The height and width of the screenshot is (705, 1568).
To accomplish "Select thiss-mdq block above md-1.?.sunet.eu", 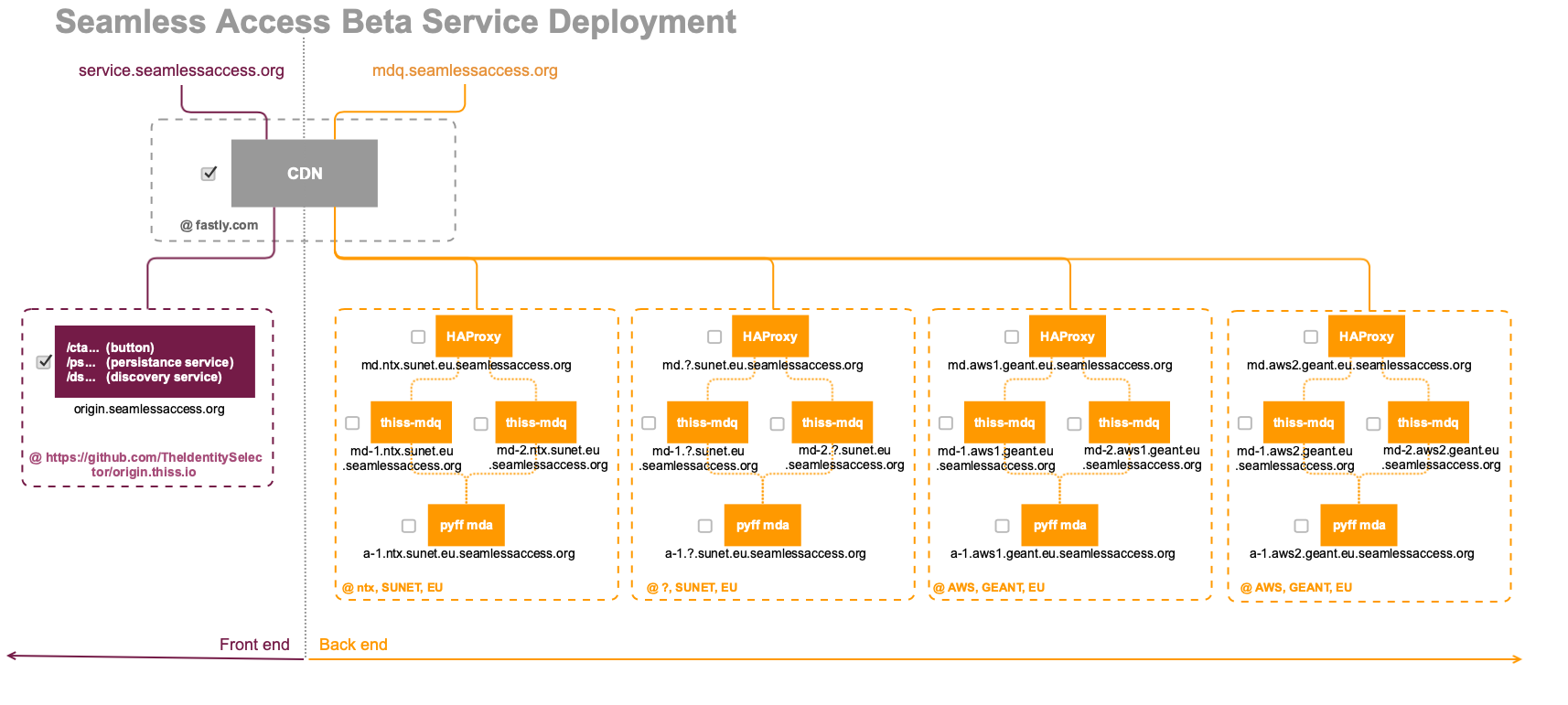I will [707, 422].
